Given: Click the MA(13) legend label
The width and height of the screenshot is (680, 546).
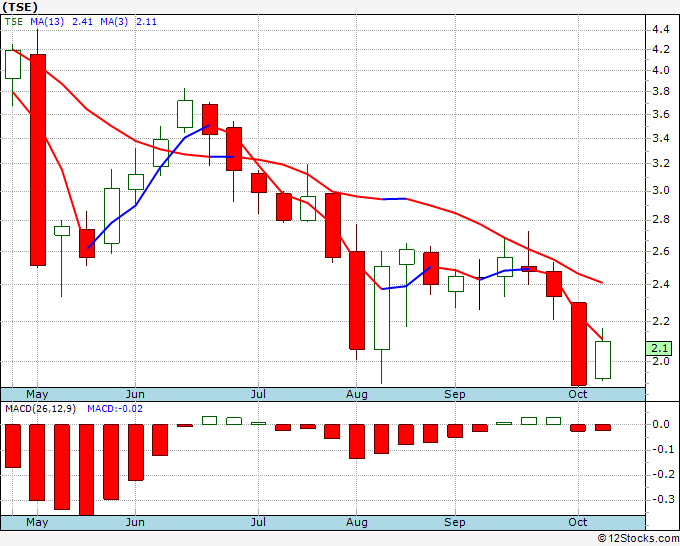Looking at the screenshot, I should click(47, 22).
